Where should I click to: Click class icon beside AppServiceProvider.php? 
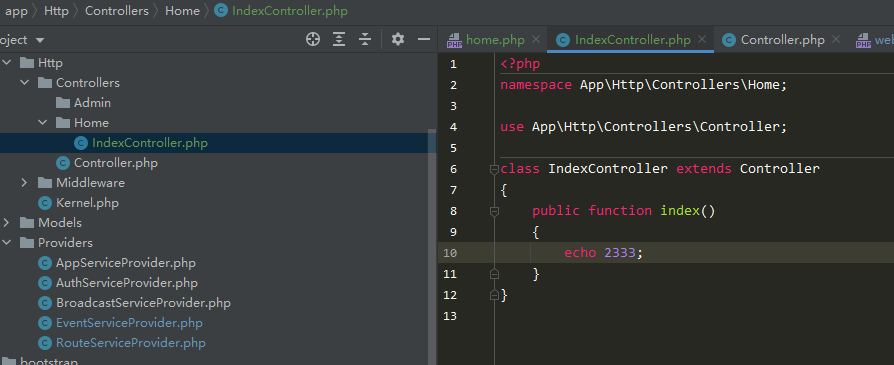[44, 263]
